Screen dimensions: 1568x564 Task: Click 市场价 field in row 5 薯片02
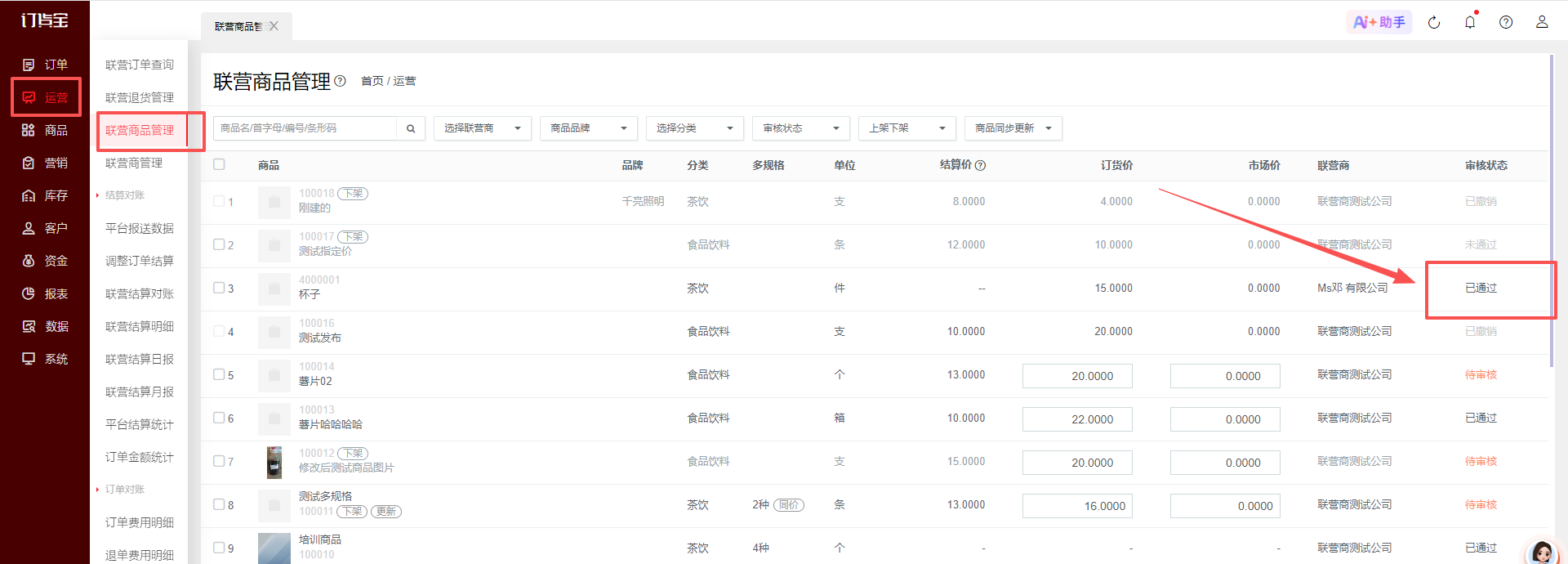tap(1225, 376)
